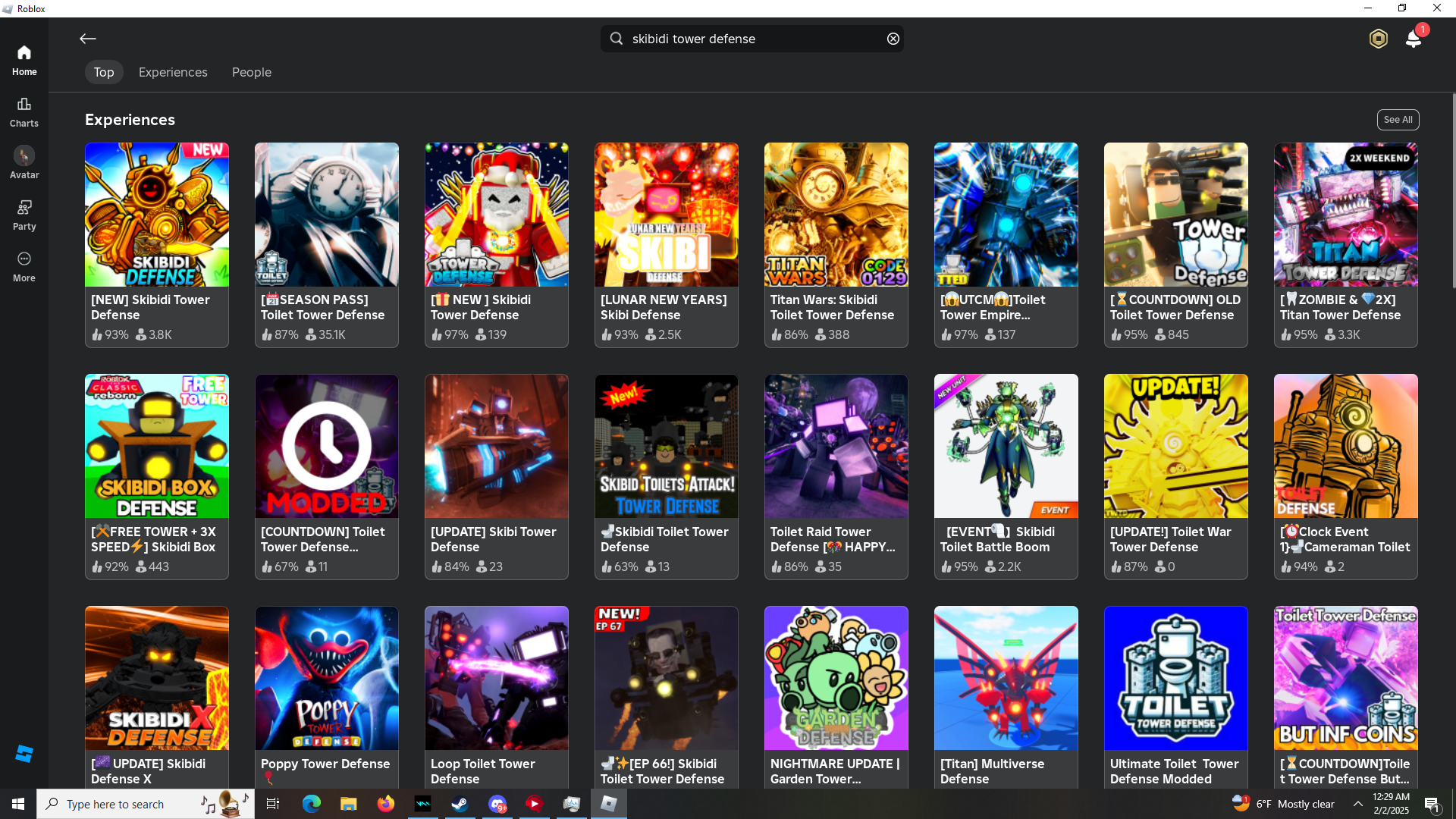Click the See All button

(x=1398, y=120)
